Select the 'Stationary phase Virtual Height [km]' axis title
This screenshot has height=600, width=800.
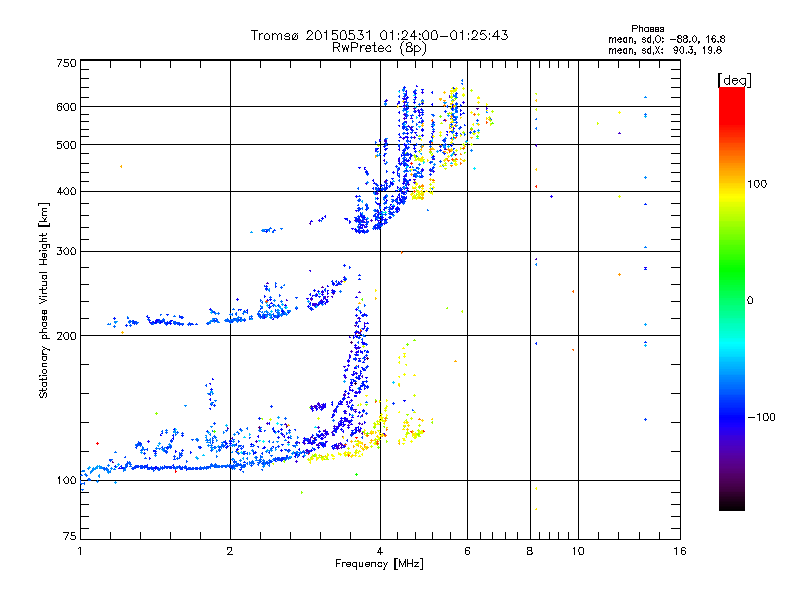pos(43,300)
